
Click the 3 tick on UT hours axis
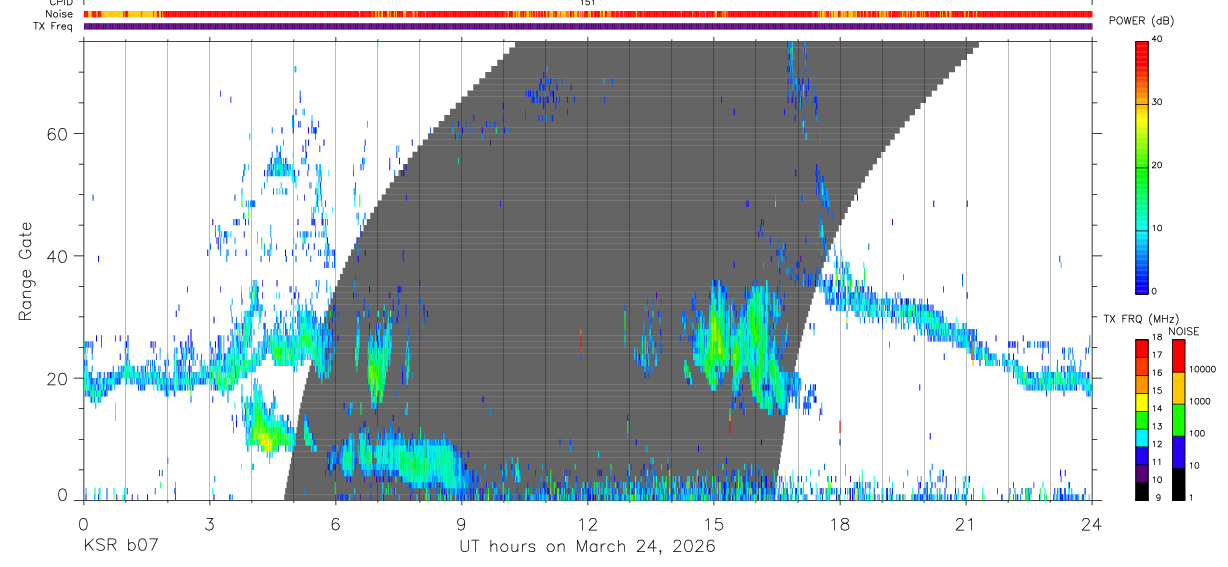(x=209, y=524)
